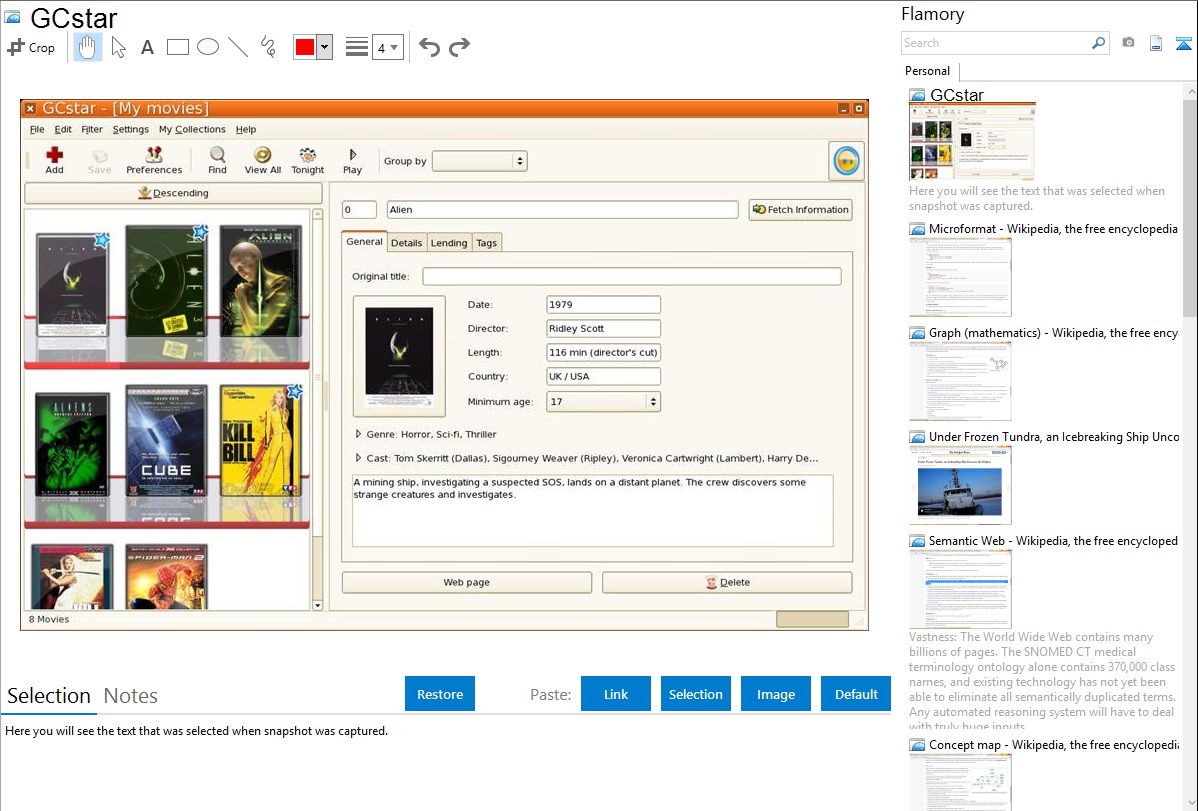Switch to the Tags tab
The width and height of the screenshot is (1198, 811).
tap(487, 242)
